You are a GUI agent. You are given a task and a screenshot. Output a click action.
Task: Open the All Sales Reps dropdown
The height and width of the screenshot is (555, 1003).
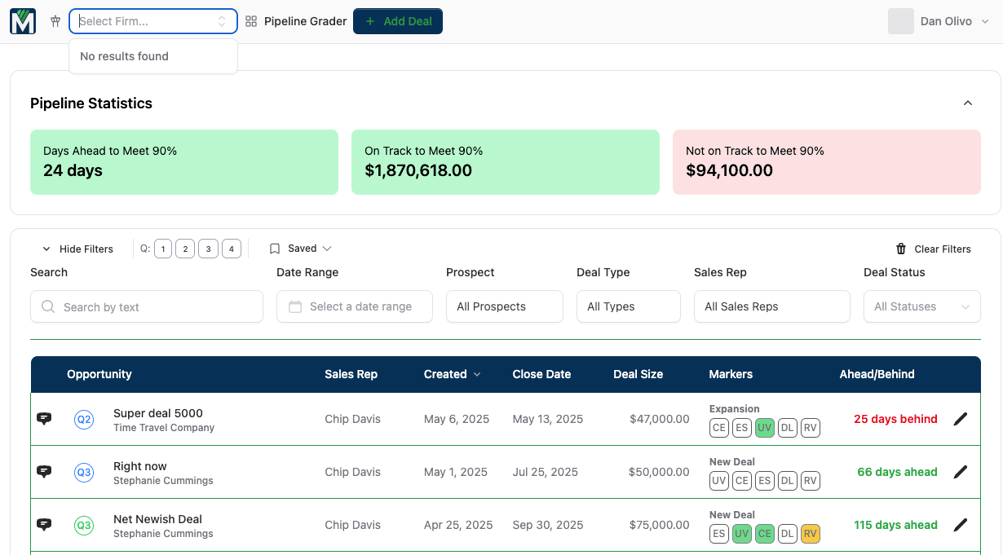coord(772,306)
